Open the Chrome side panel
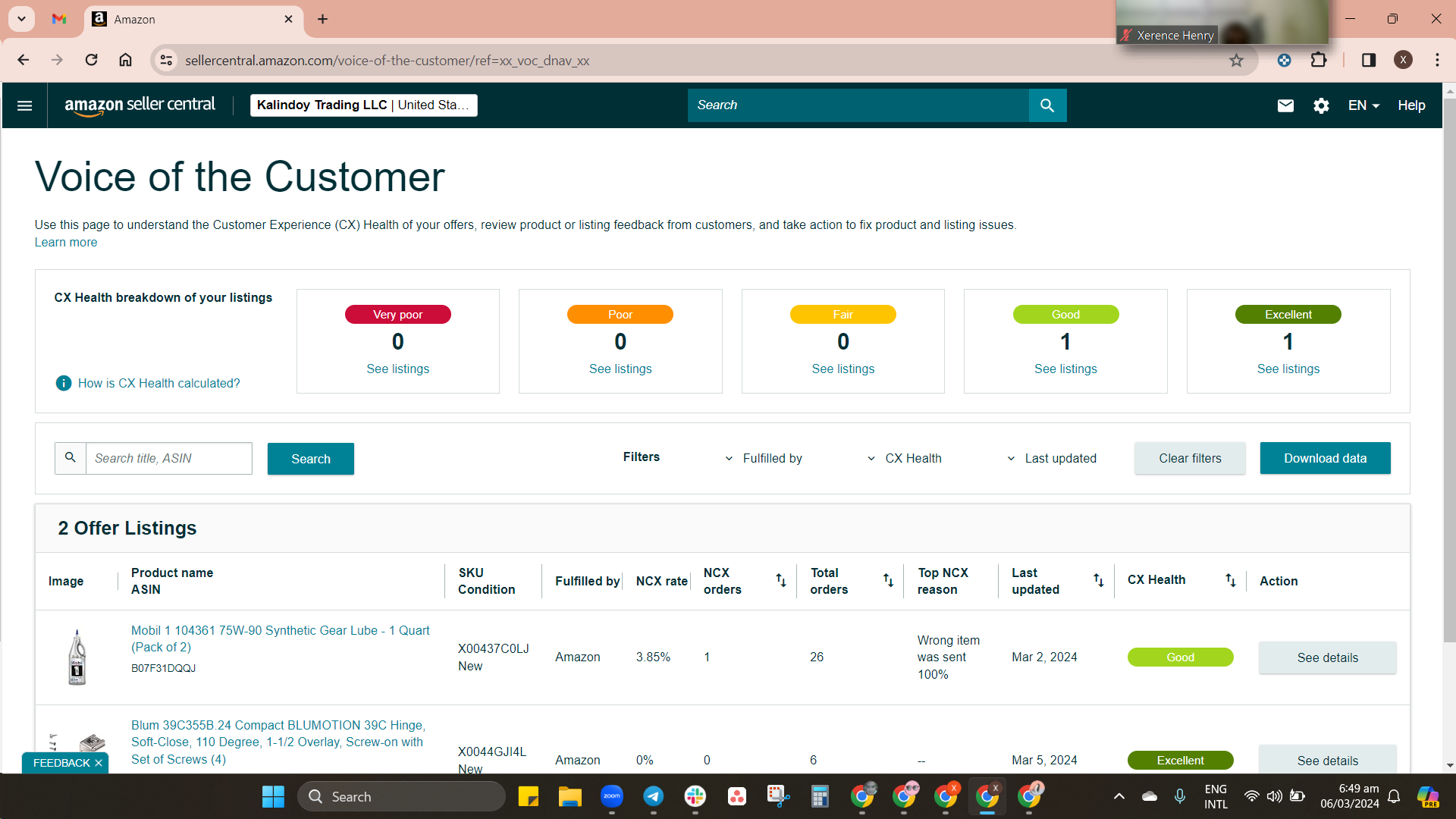This screenshot has width=1456, height=819. click(x=1369, y=60)
